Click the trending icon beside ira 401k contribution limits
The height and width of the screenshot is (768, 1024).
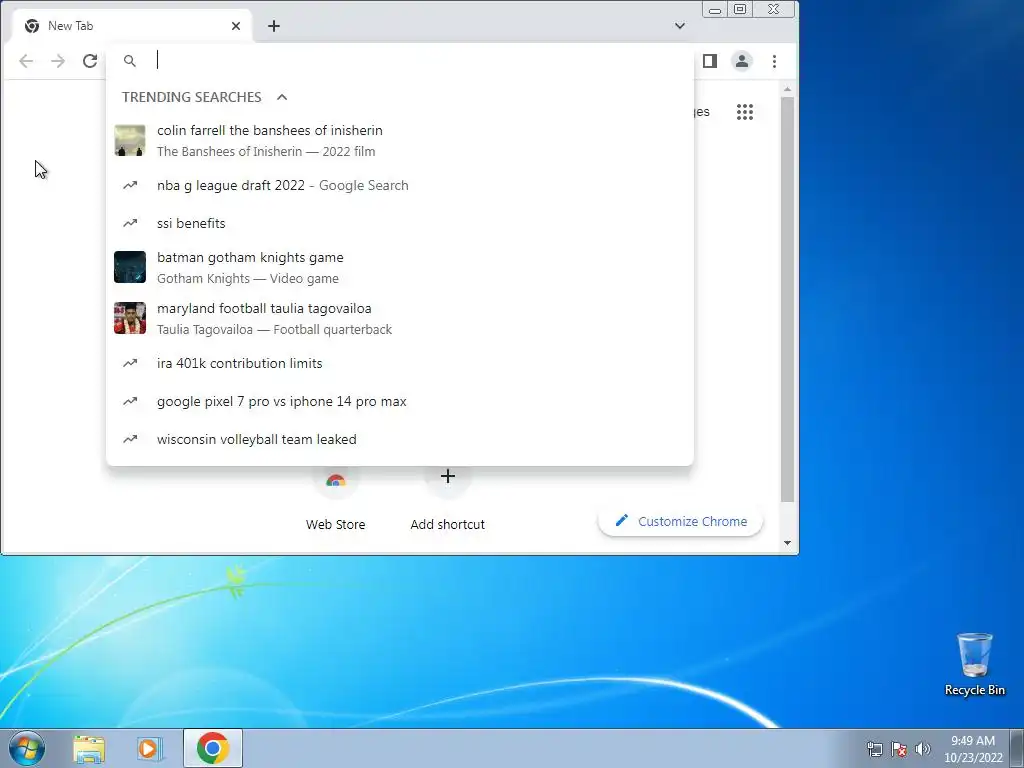130,363
